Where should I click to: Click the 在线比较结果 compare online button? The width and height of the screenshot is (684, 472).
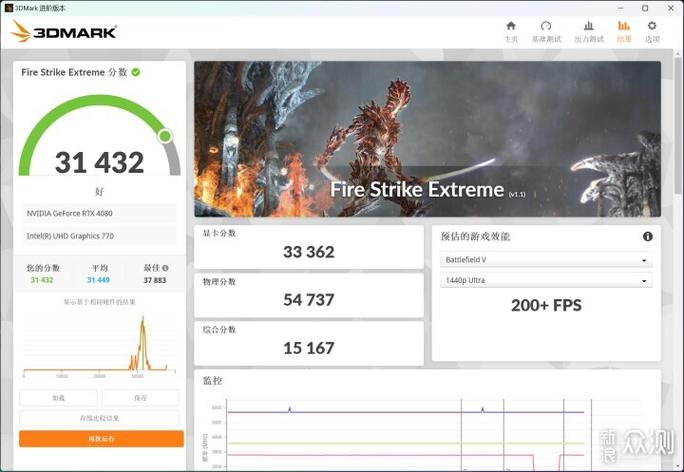[x=99, y=418]
